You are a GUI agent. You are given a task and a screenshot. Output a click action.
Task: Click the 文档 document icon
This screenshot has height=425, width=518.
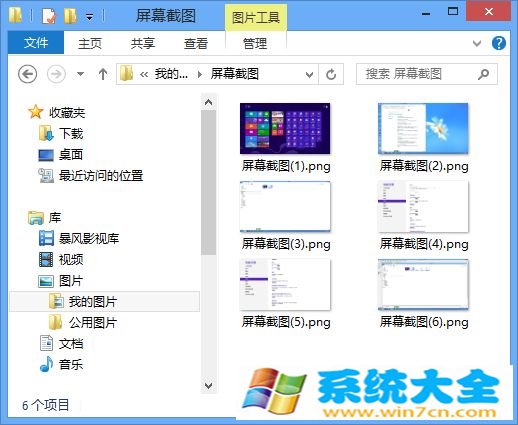point(46,343)
